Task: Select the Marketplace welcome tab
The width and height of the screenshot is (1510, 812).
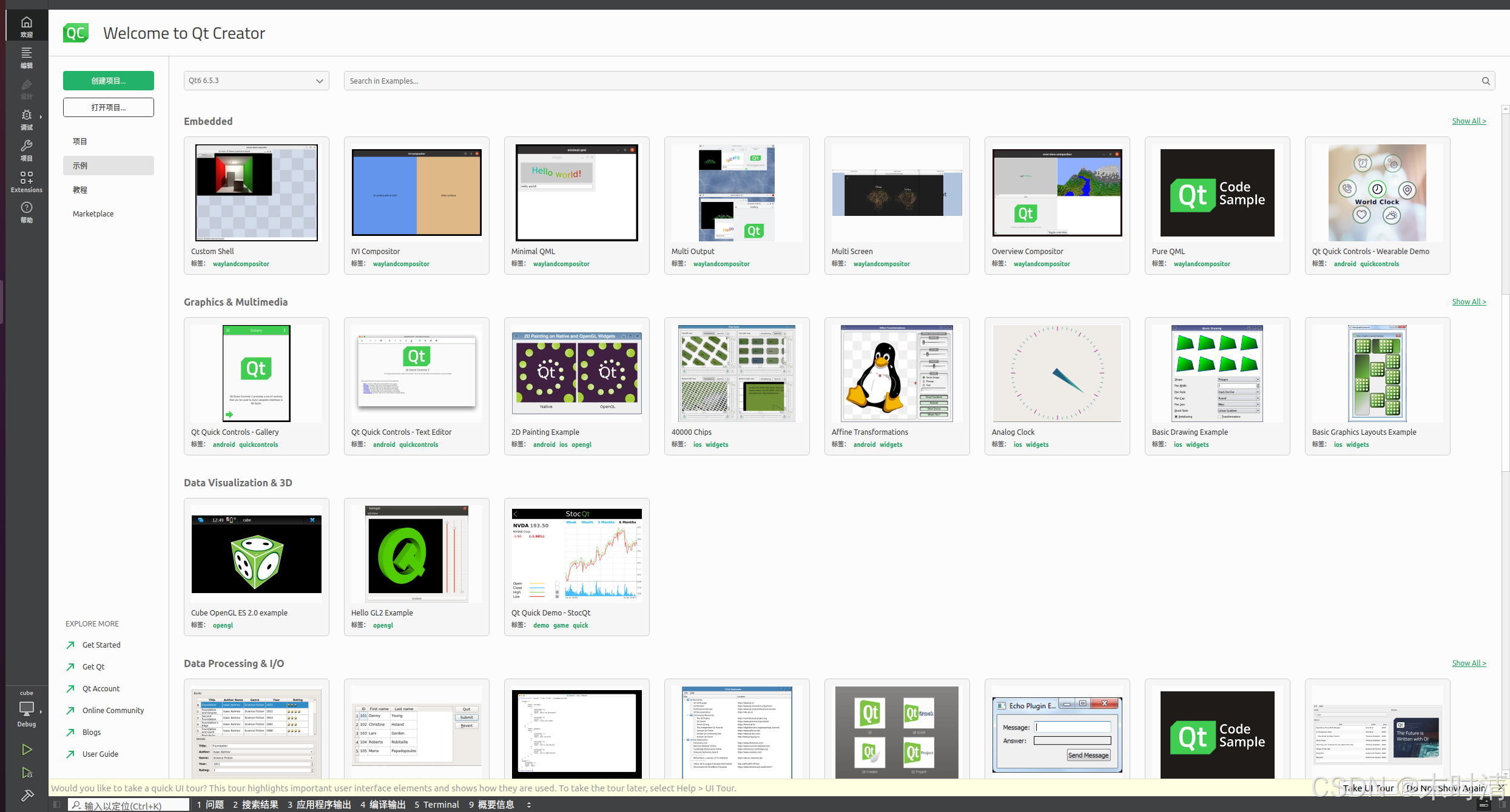Action: click(109, 213)
